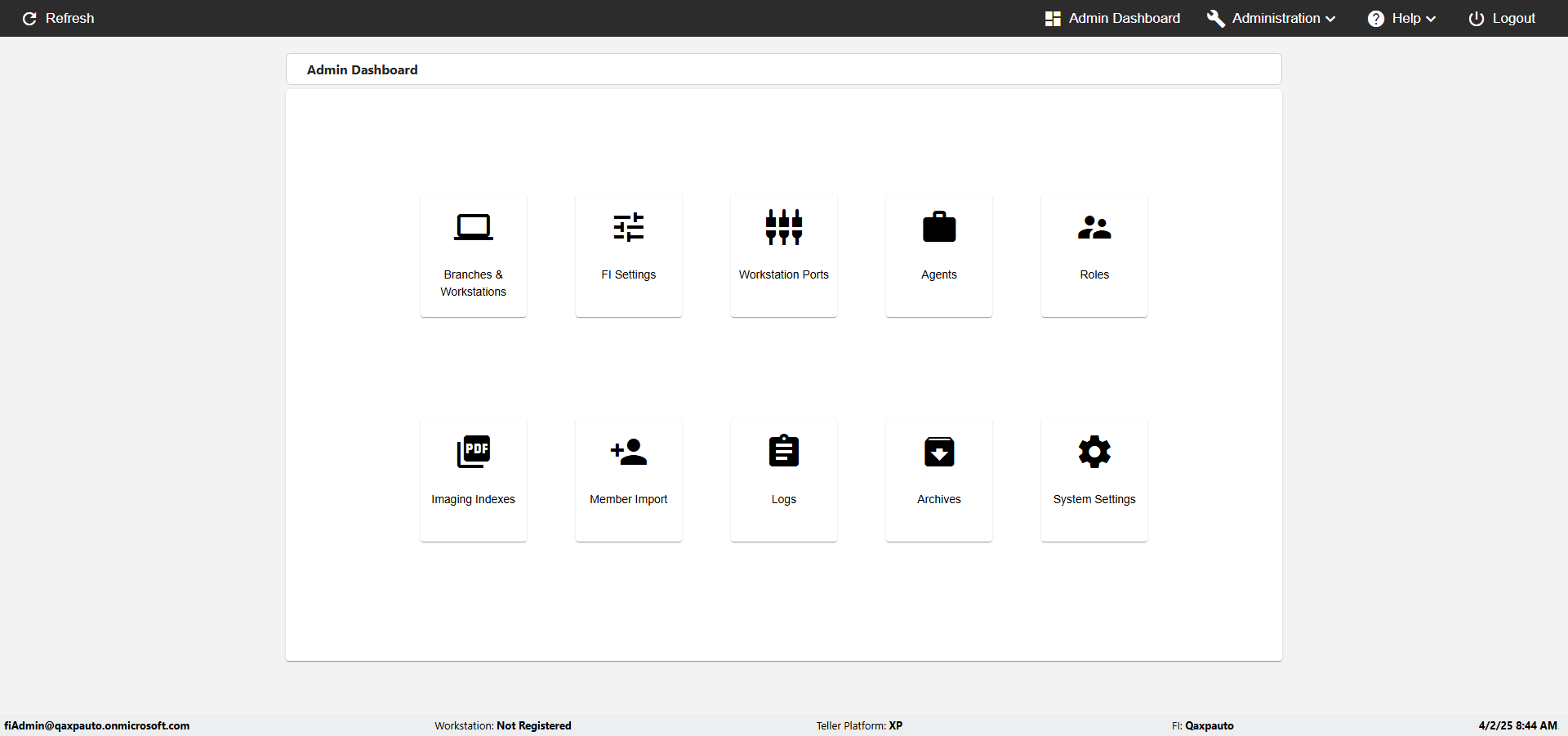Click the Logout power icon
Screen dimensions: 1568x736
1477,18
